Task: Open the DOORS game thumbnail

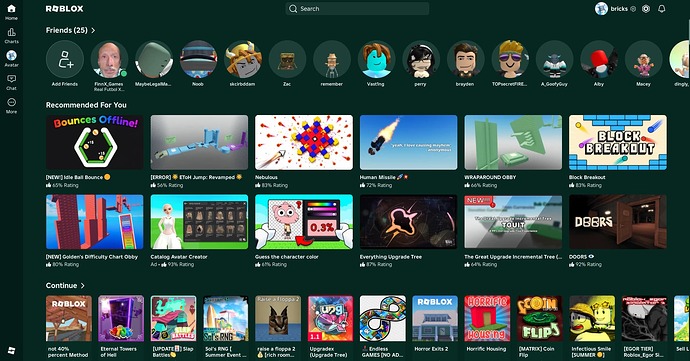Action: click(x=618, y=222)
